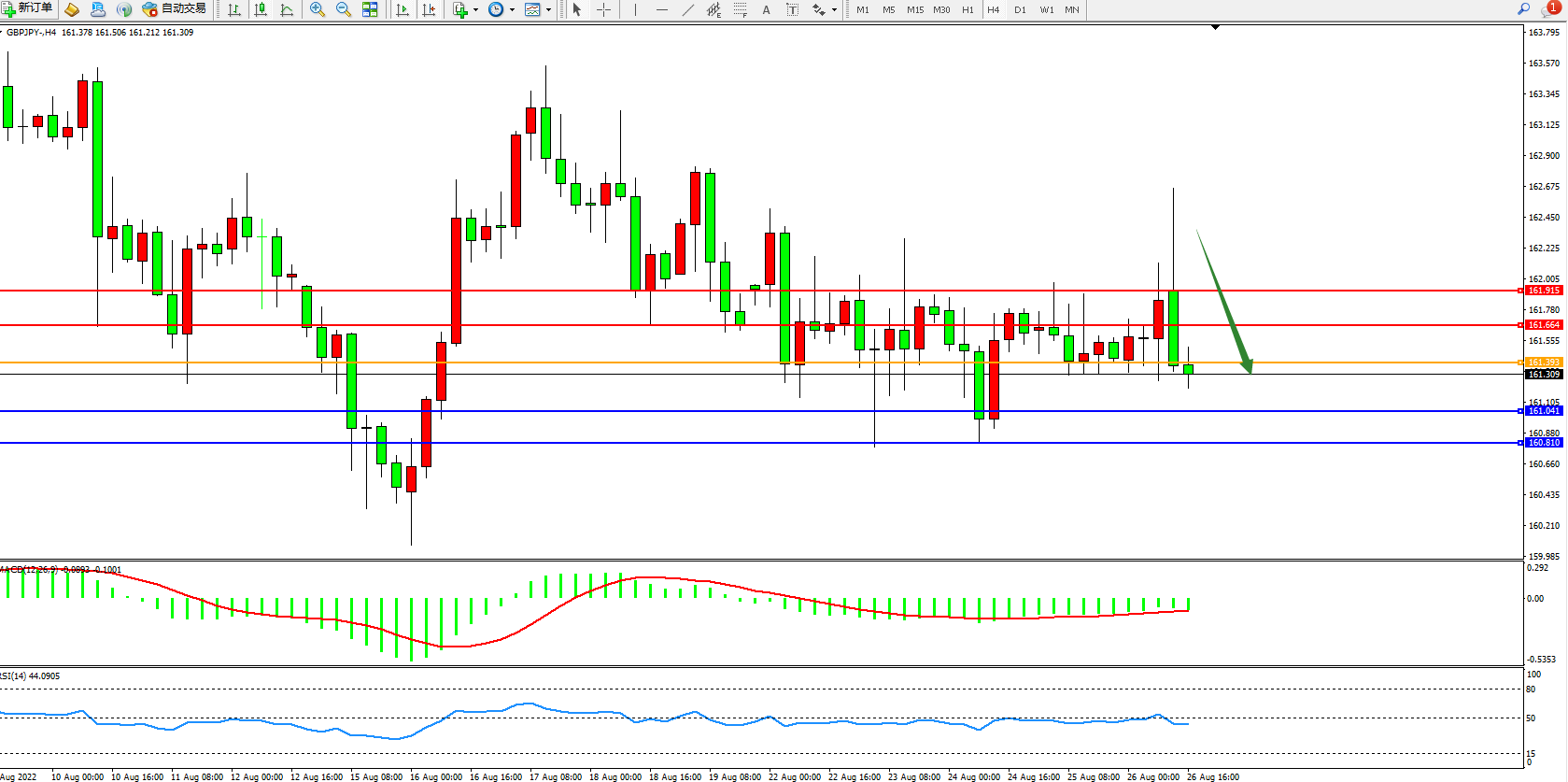Toggle AutoTrading (自动交易) button
Viewport: 1568px width, 782px height.
(174, 9)
